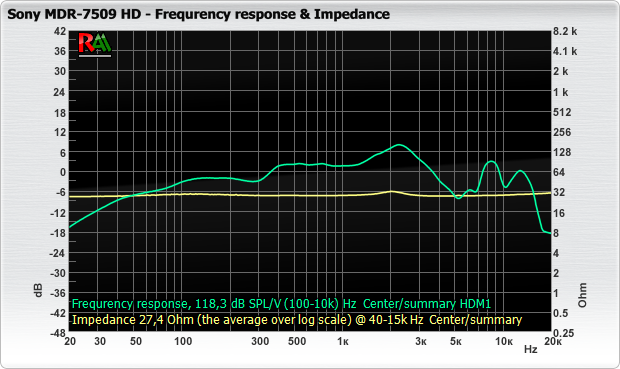Click the chart title 'Sony MDR-7509 HD - Frequency response & Impedance'
This screenshot has width=620, height=369.
tap(198, 14)
